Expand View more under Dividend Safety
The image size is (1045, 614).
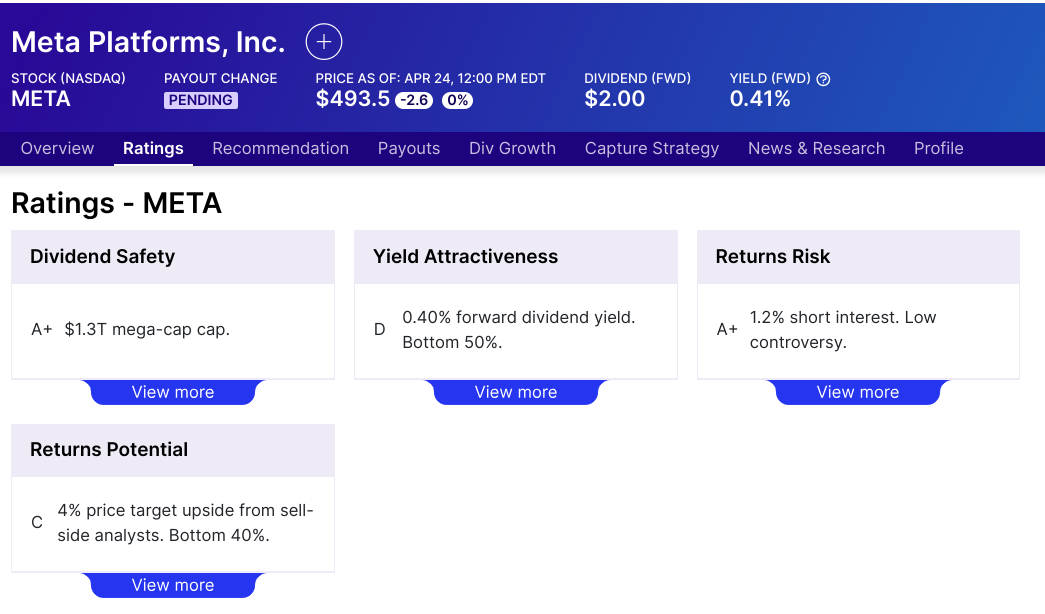coord(173,392)
